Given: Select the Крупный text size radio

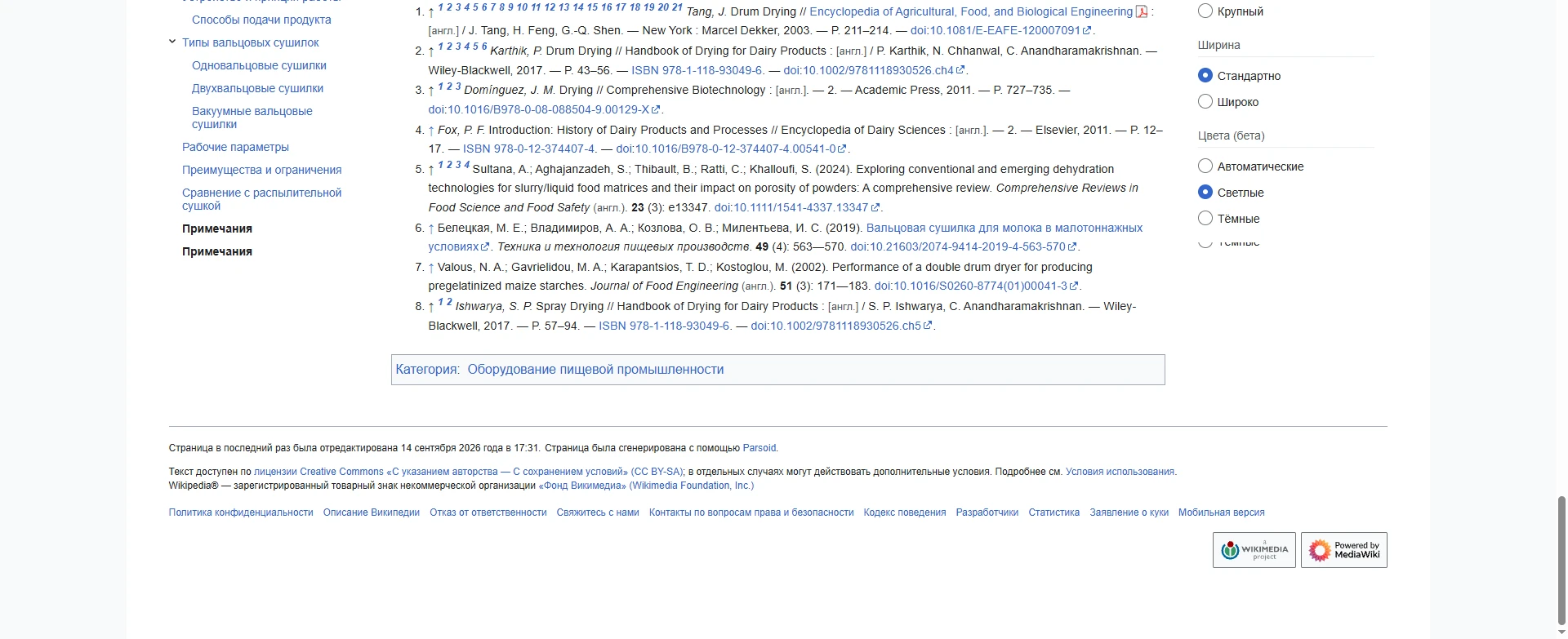Looking at the screenshot, I should (x=1205, y=11).
